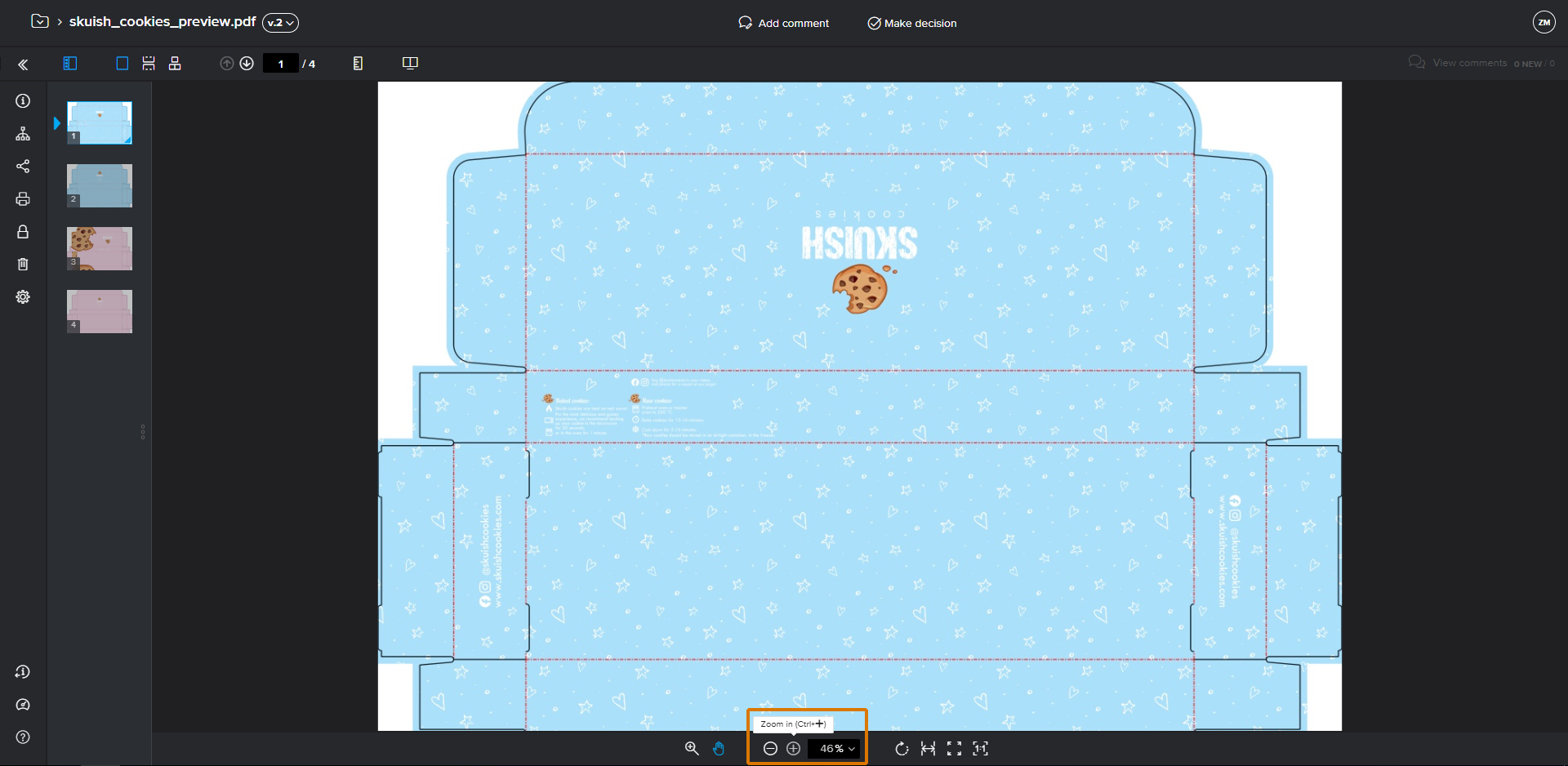Image resolution: width=1568 pixels, height=766 pixels.
Task: Toggle the thumbnails panel icon
Action: [70, 64]
